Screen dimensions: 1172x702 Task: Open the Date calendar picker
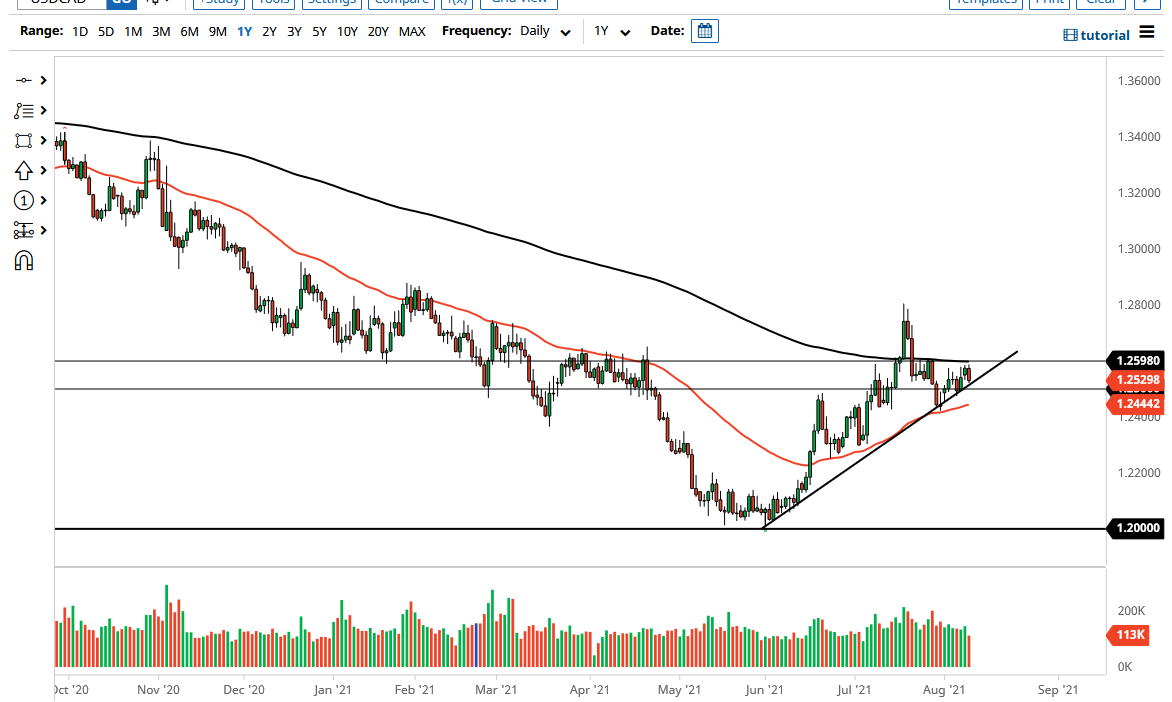[705, 31]
